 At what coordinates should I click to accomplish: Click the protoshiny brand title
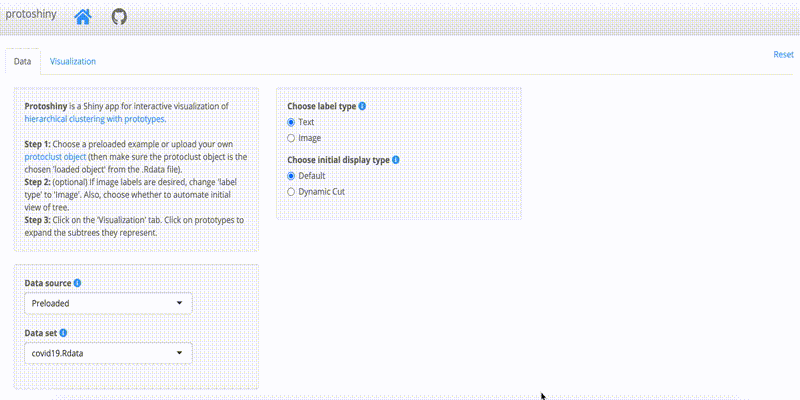coord(31,14)
